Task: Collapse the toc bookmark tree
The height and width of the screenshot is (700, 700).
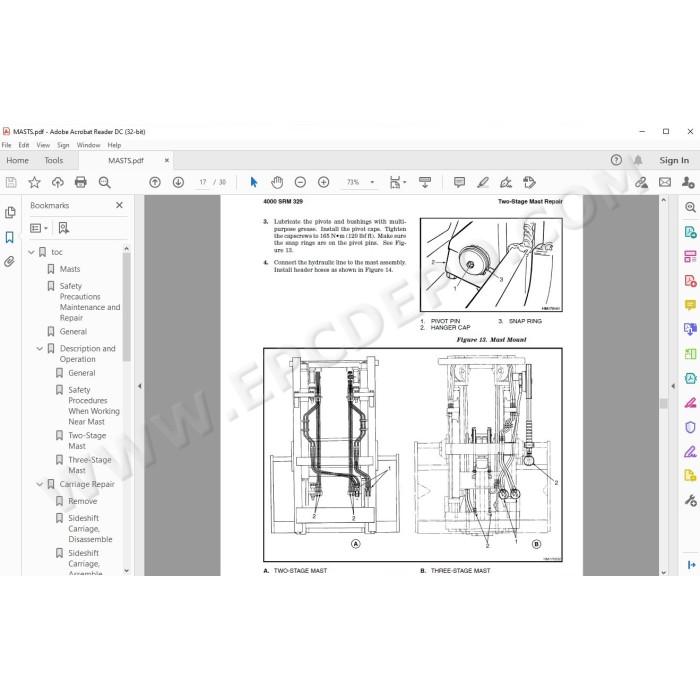Action: click(31, 252)
